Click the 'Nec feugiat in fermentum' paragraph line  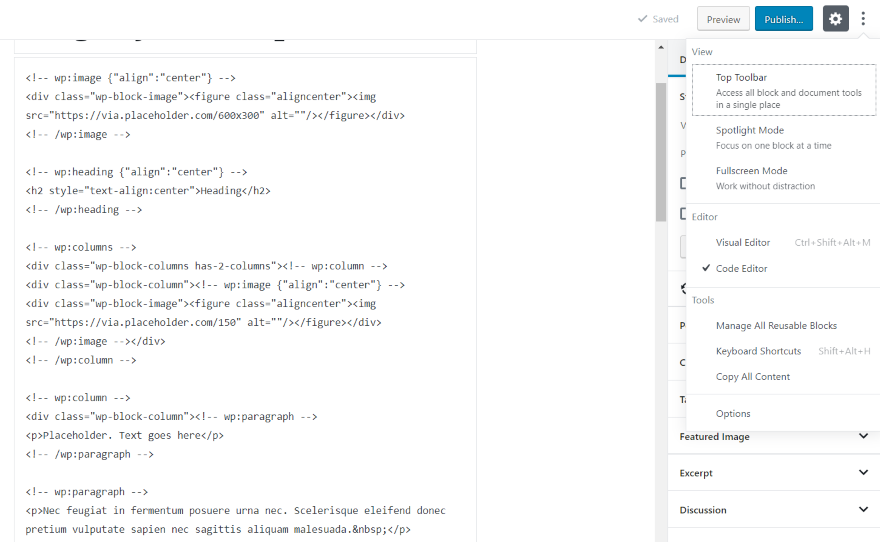(x=236, y=510)
